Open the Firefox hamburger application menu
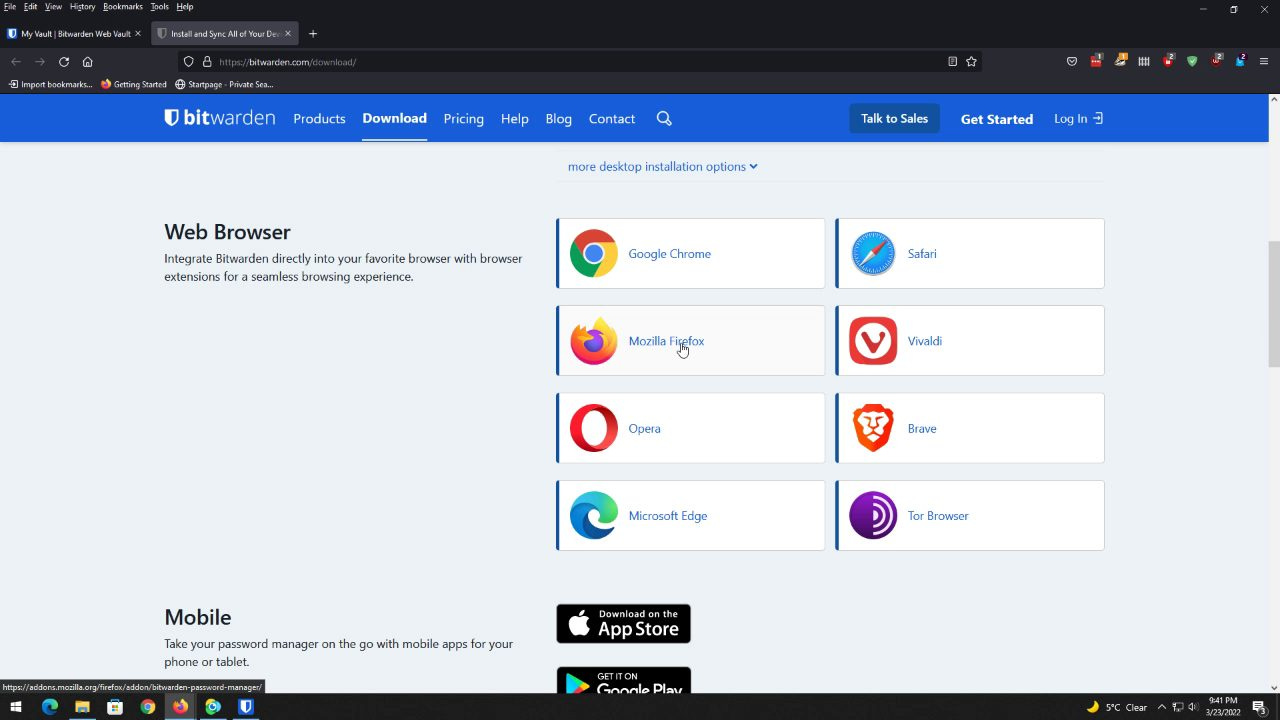Viewport: 1280px width, 720px height. coord(1264,62)
